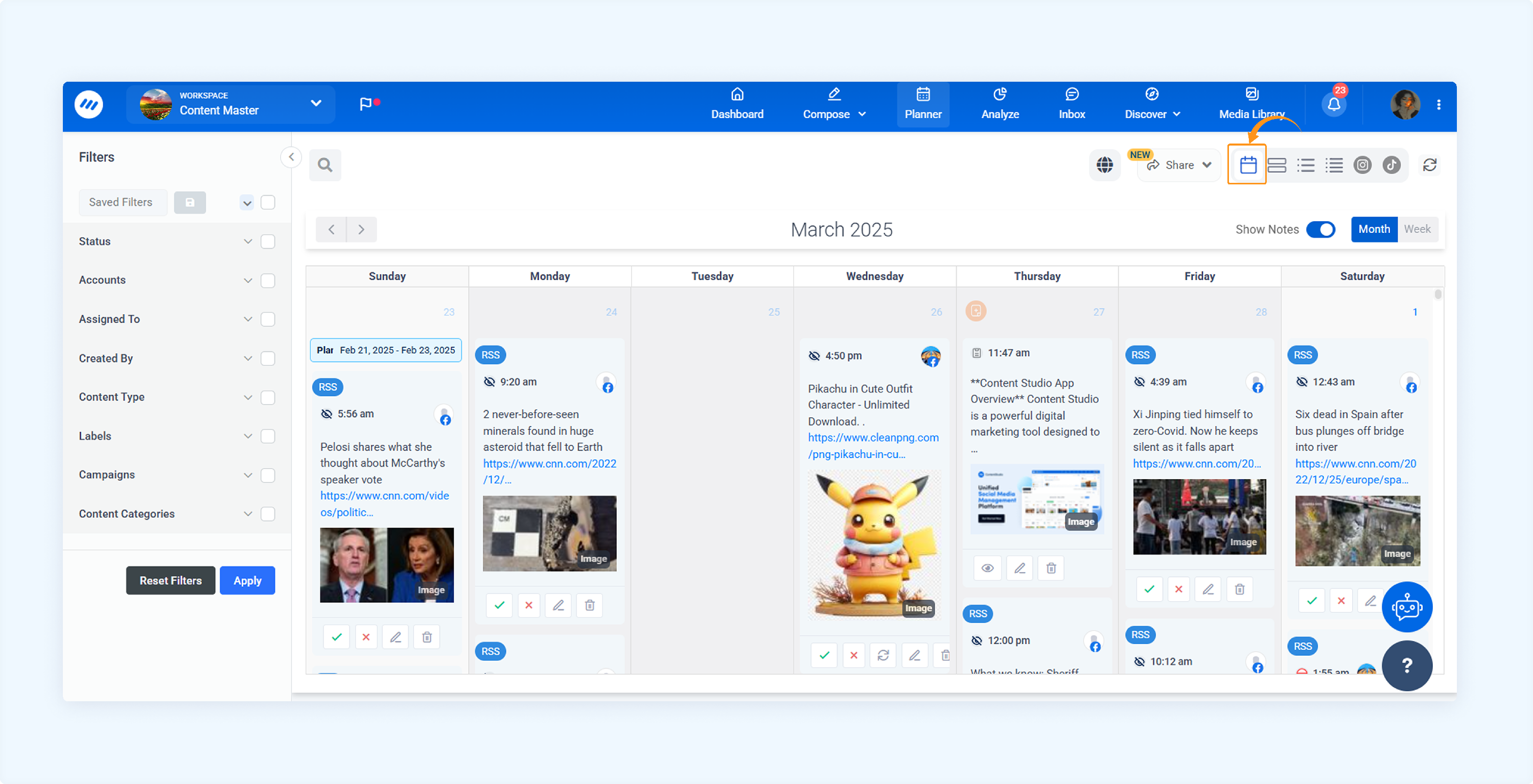Check the Content Categories filter checkbox
The image size is (1533, 784).
(268, 514)
